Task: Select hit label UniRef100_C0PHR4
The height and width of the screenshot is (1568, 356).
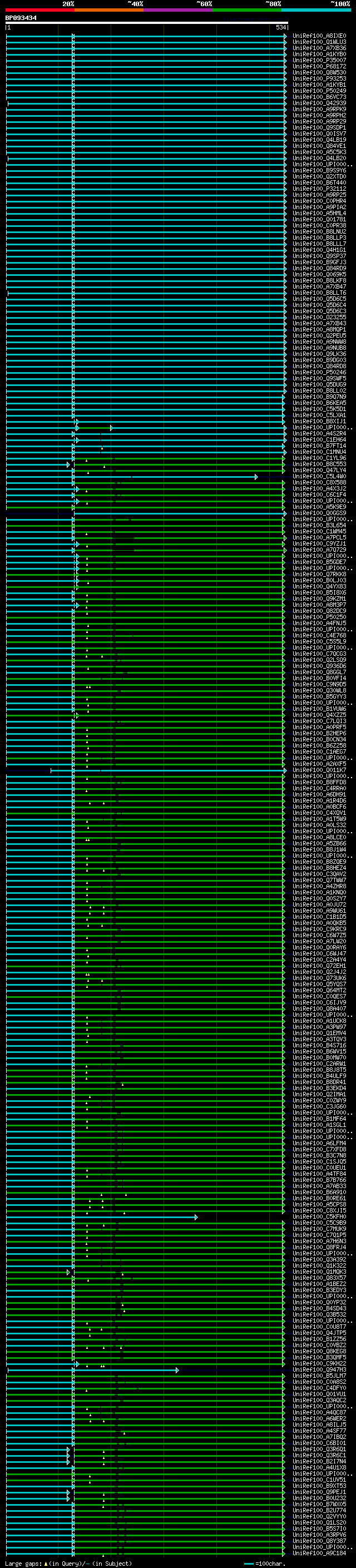Action: pos(319,201)
